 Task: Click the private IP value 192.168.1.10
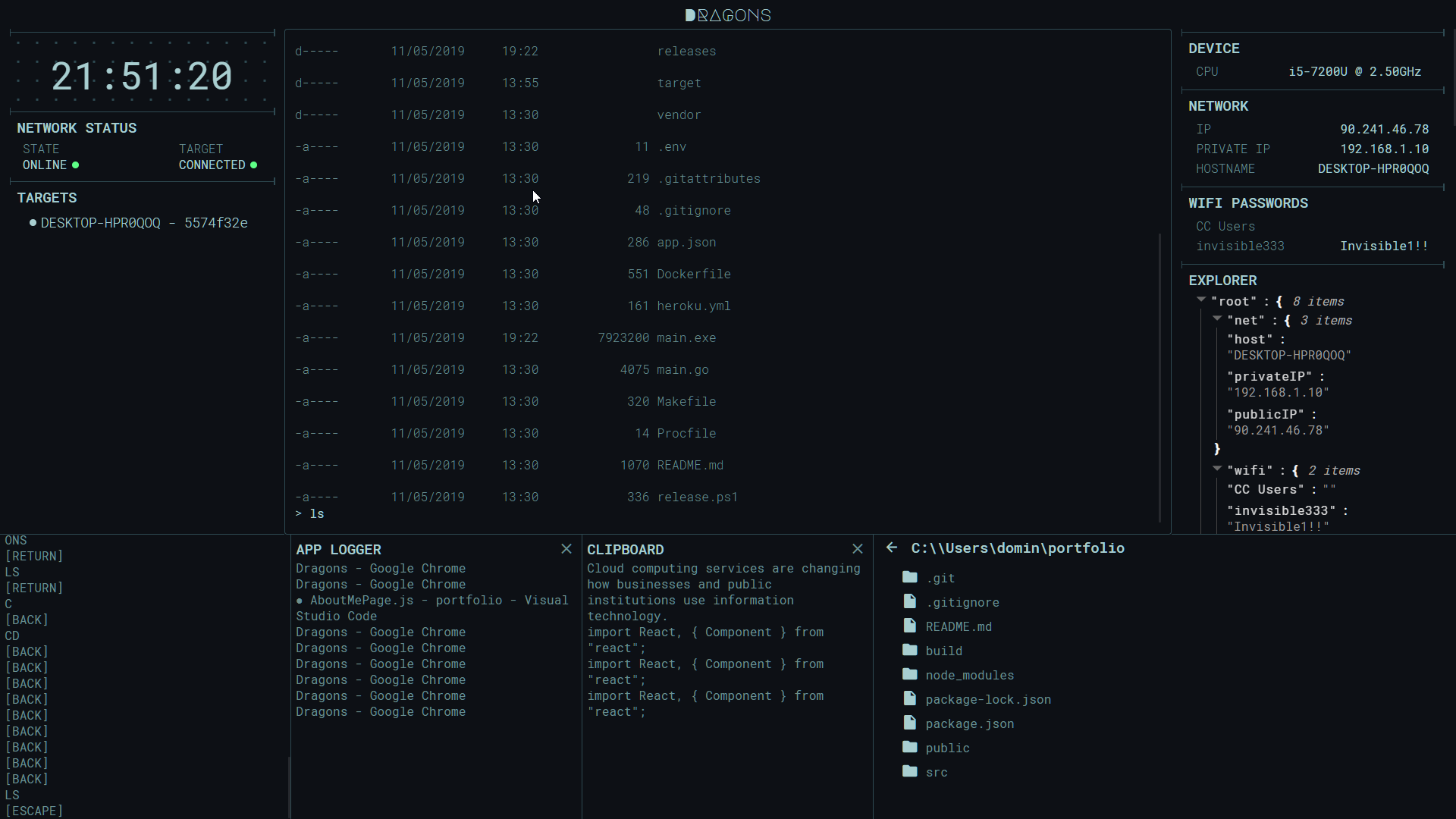(x=1384, y=149)
